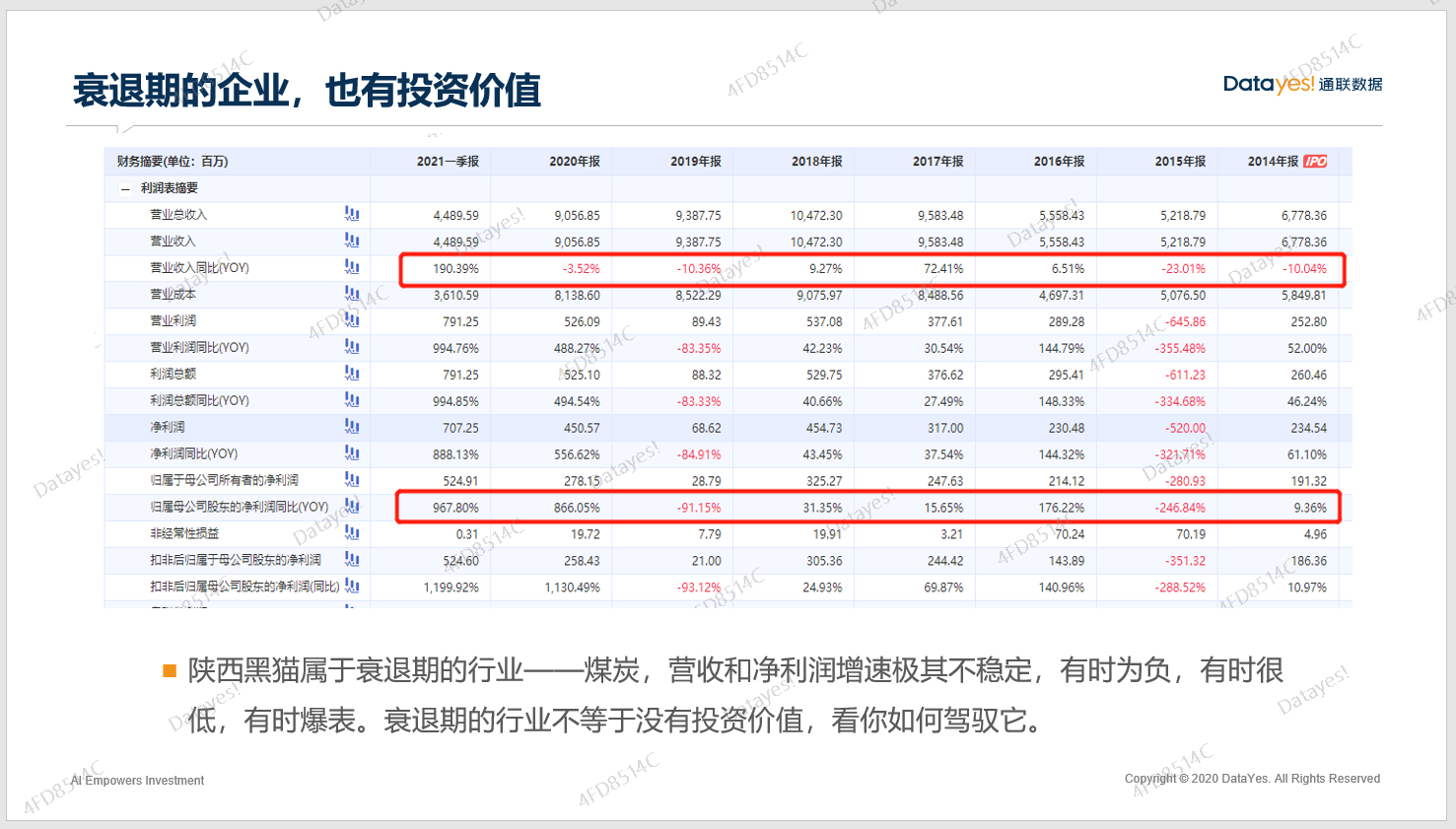Click the 190.39% revenue growth cell
Screen dimensions: 1456x829
point(455,269)
